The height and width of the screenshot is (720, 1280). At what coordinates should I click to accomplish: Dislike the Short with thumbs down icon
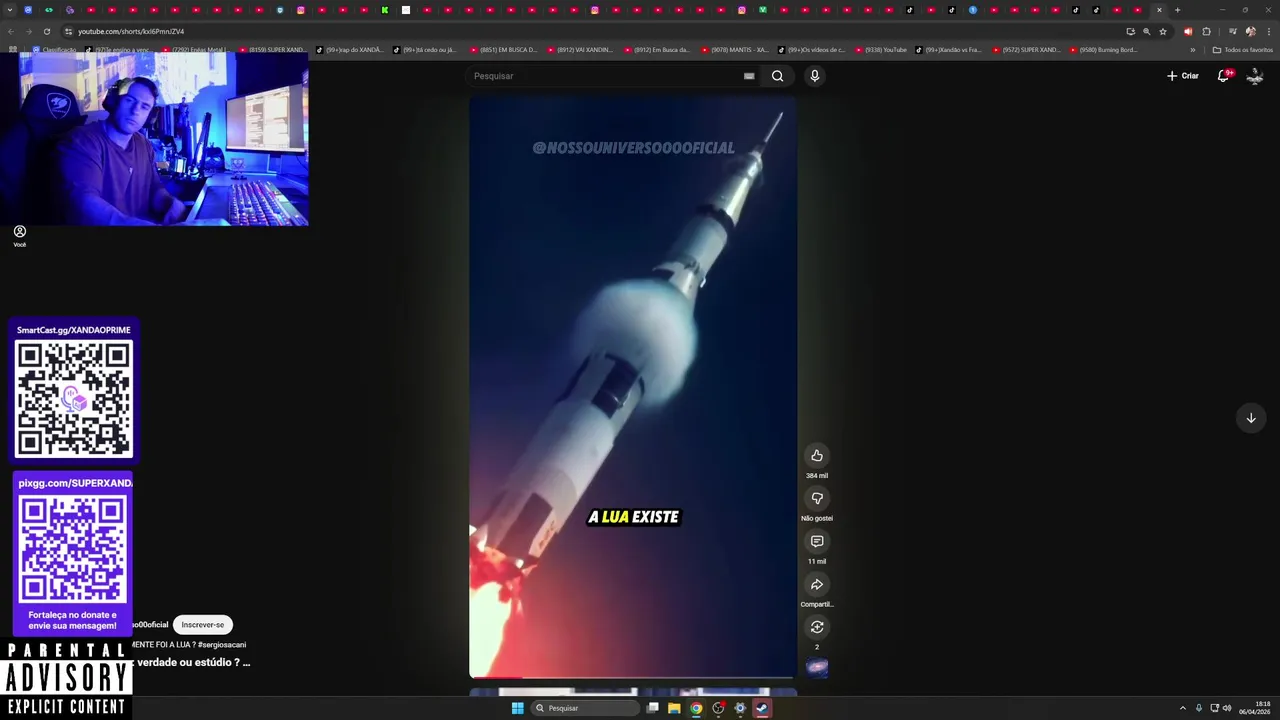[x=817, y=499]
